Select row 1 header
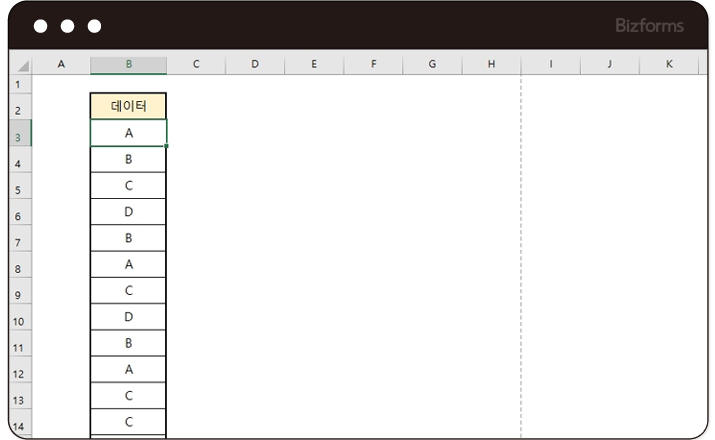 pyautogui.click(x=21, y=84)
